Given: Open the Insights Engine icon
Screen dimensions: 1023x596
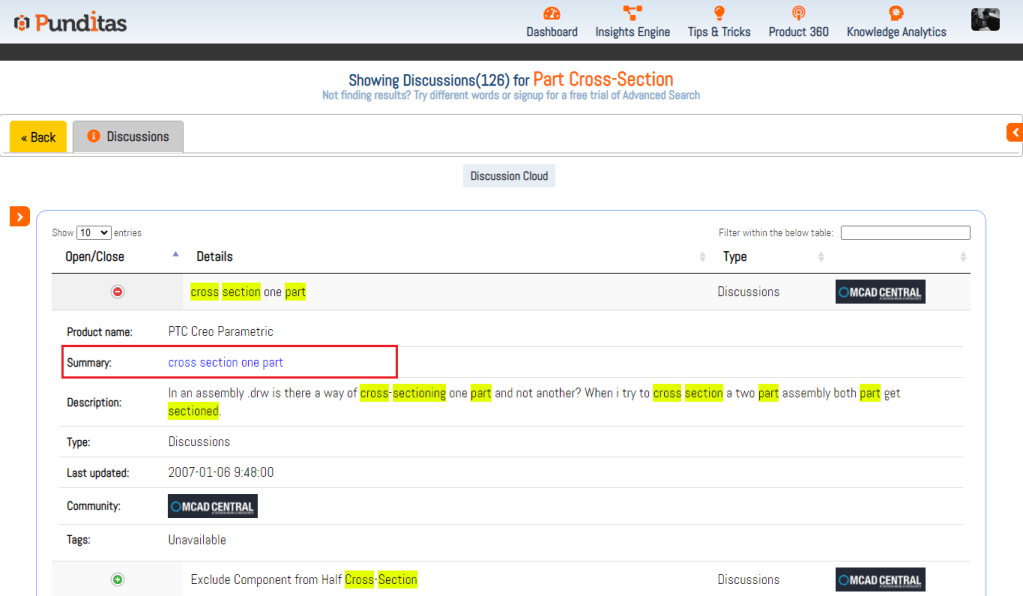Looking at the screenshot, I should [632, 13].
